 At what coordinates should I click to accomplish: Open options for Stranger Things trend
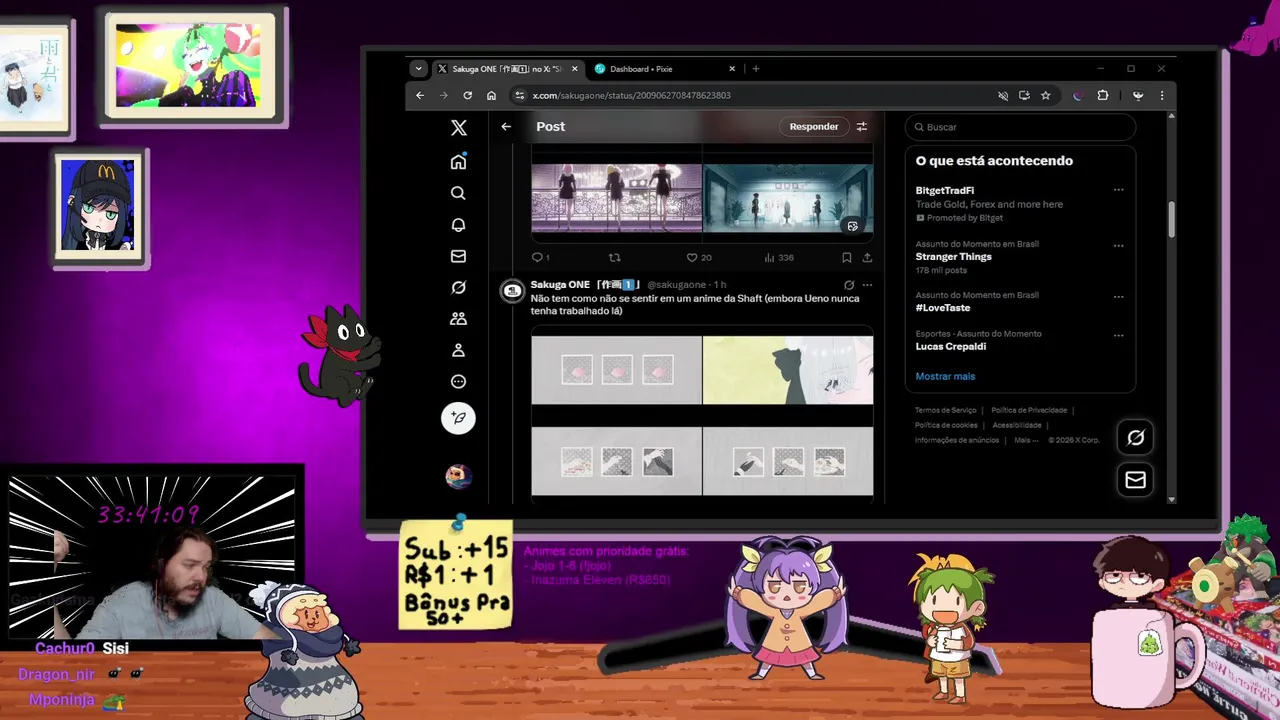[1119, 245]
